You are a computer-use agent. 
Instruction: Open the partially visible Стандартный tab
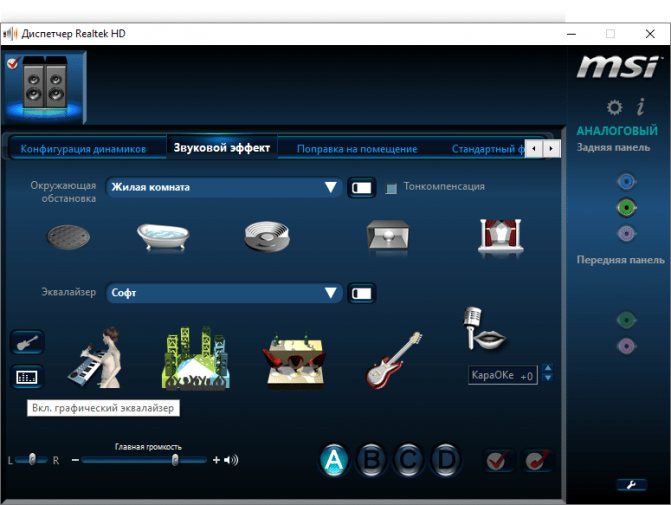[x=488, y=149]
